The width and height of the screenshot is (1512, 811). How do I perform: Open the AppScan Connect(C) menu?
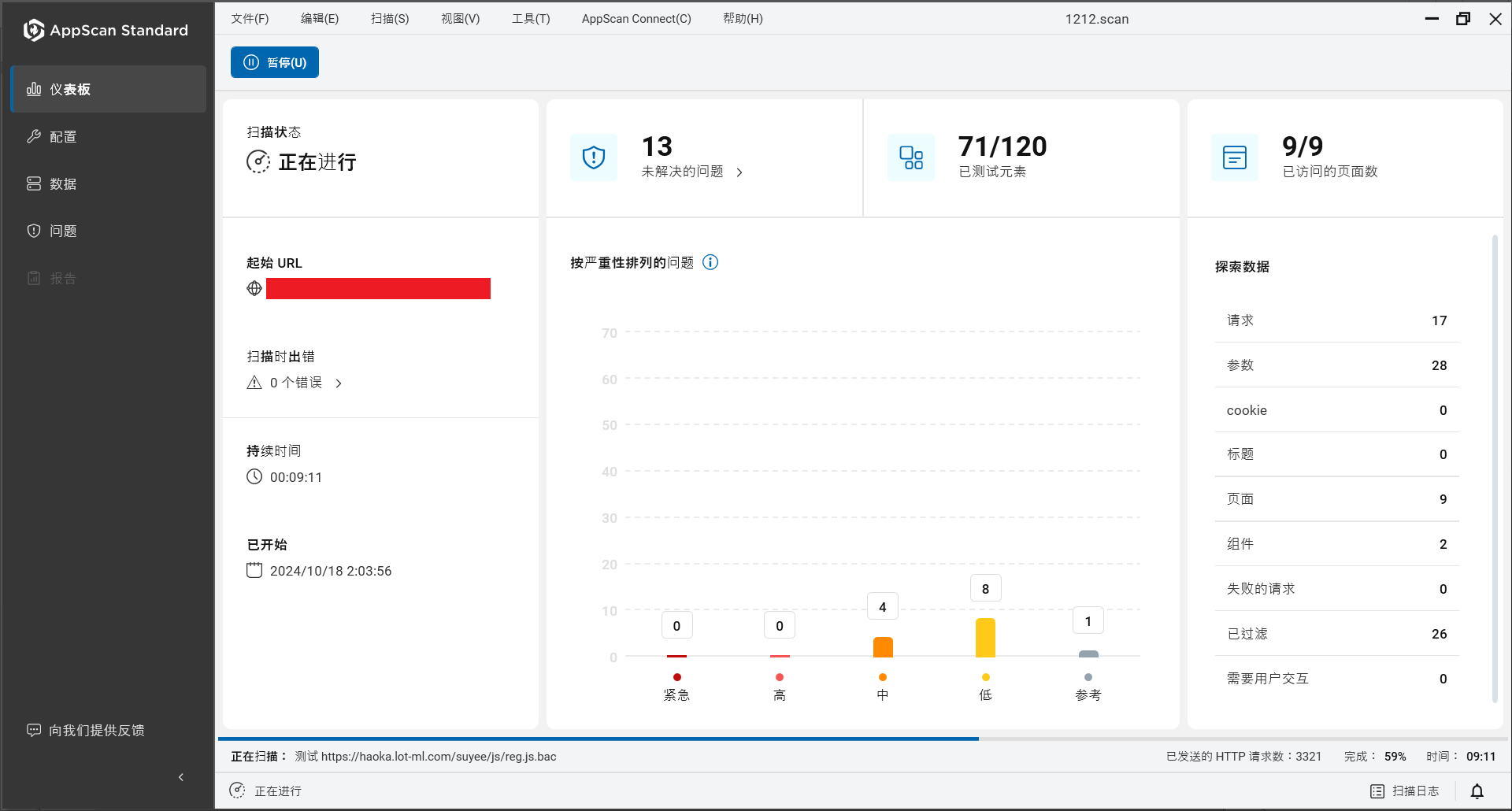click(x=636, y=18)
